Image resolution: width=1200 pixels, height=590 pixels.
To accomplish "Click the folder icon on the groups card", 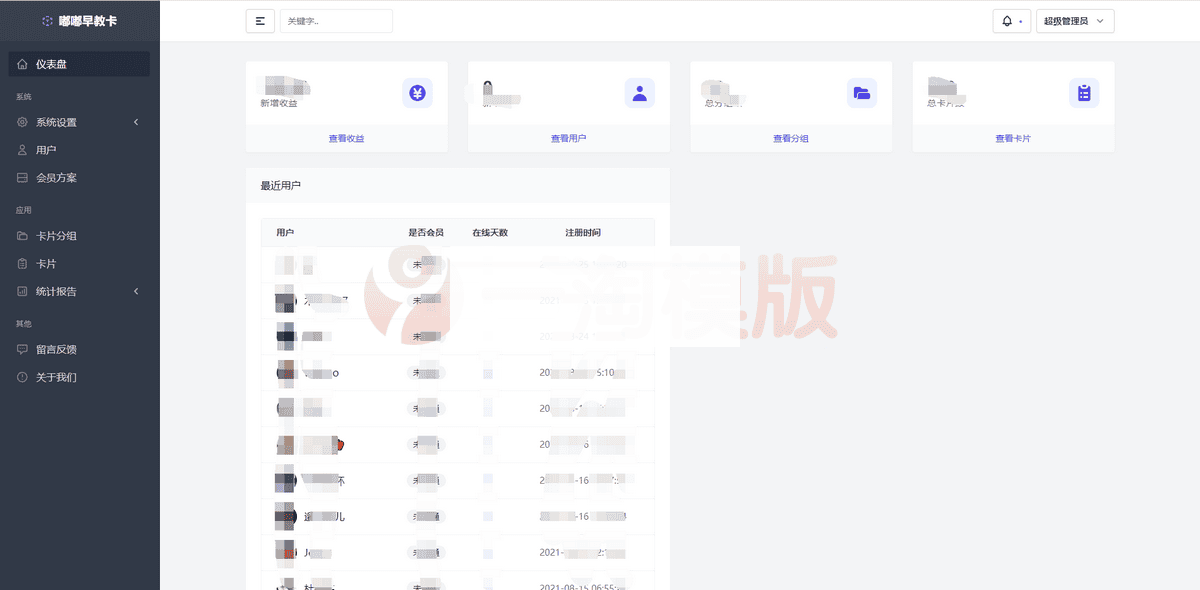I will click(x=863, y=93).
